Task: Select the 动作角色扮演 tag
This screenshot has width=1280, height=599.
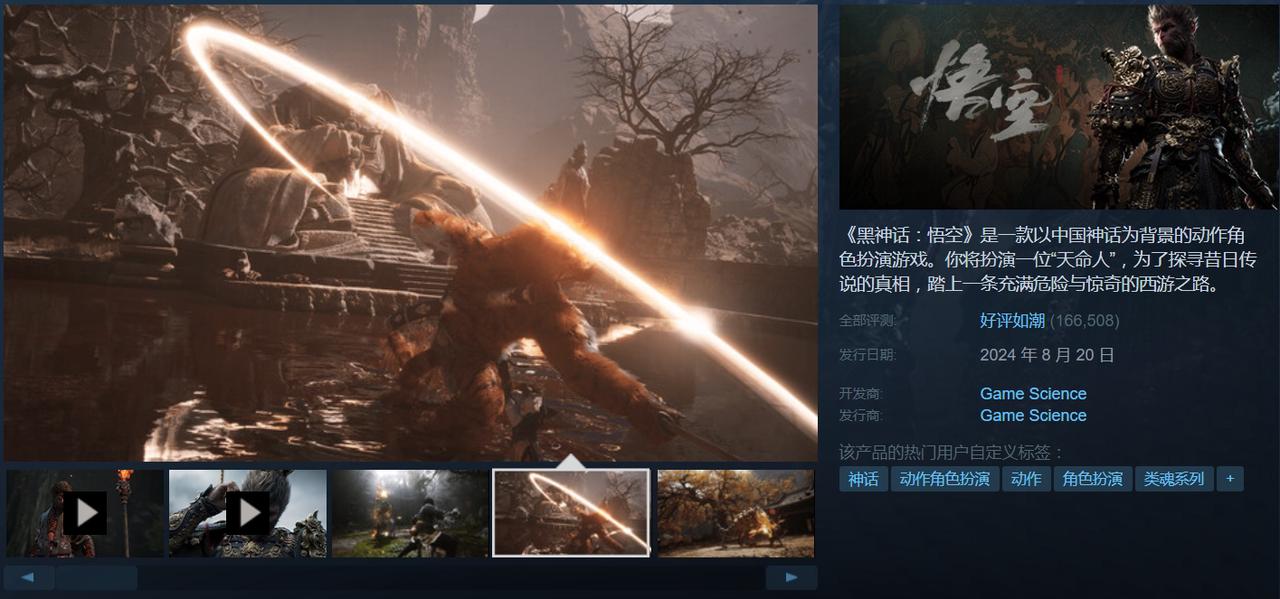Action: pos(944,479)
